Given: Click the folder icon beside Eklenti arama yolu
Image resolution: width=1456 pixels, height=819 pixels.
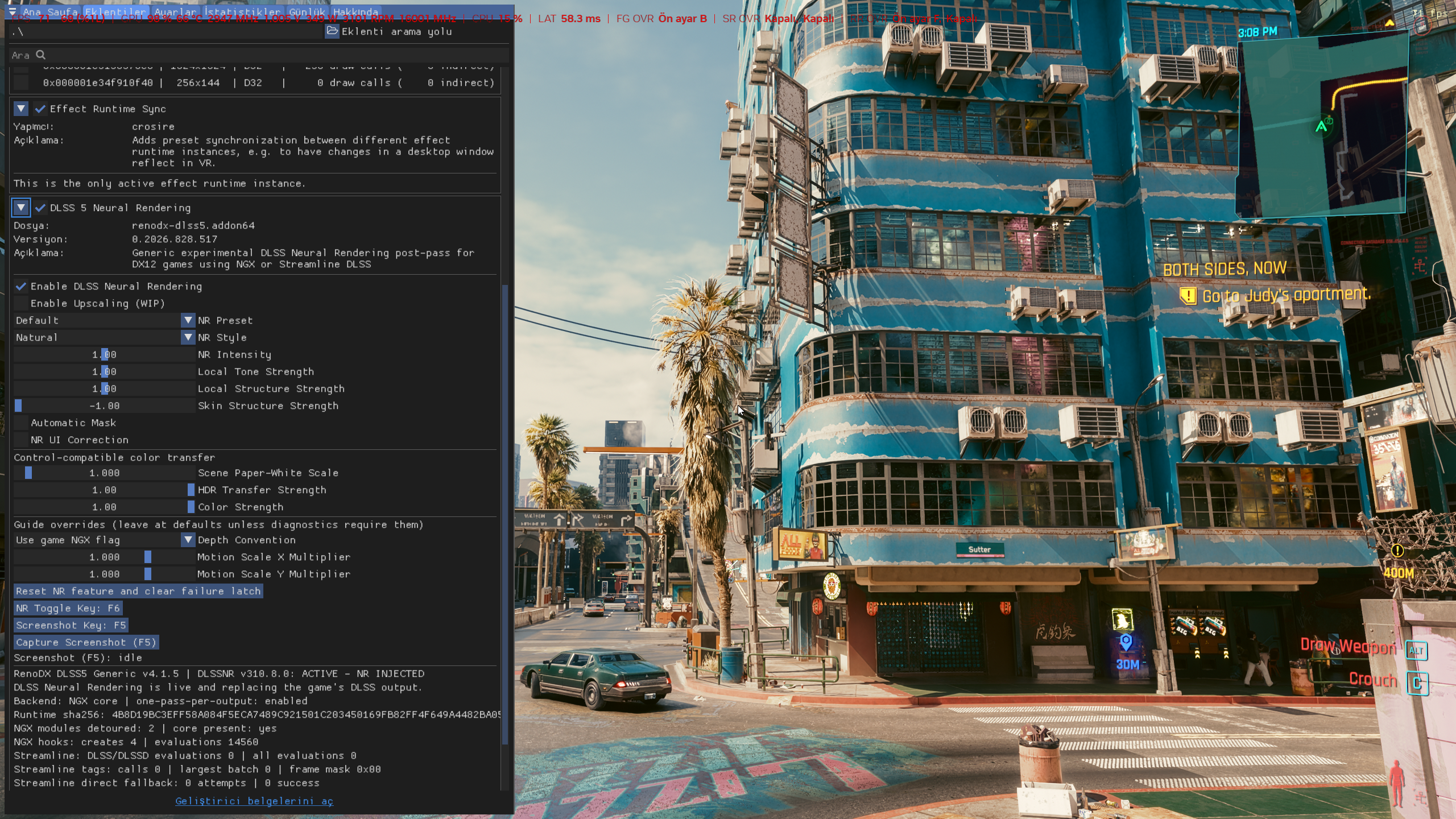Looking at the screenshot, I should pyautogui.click(x=332, y=31).
